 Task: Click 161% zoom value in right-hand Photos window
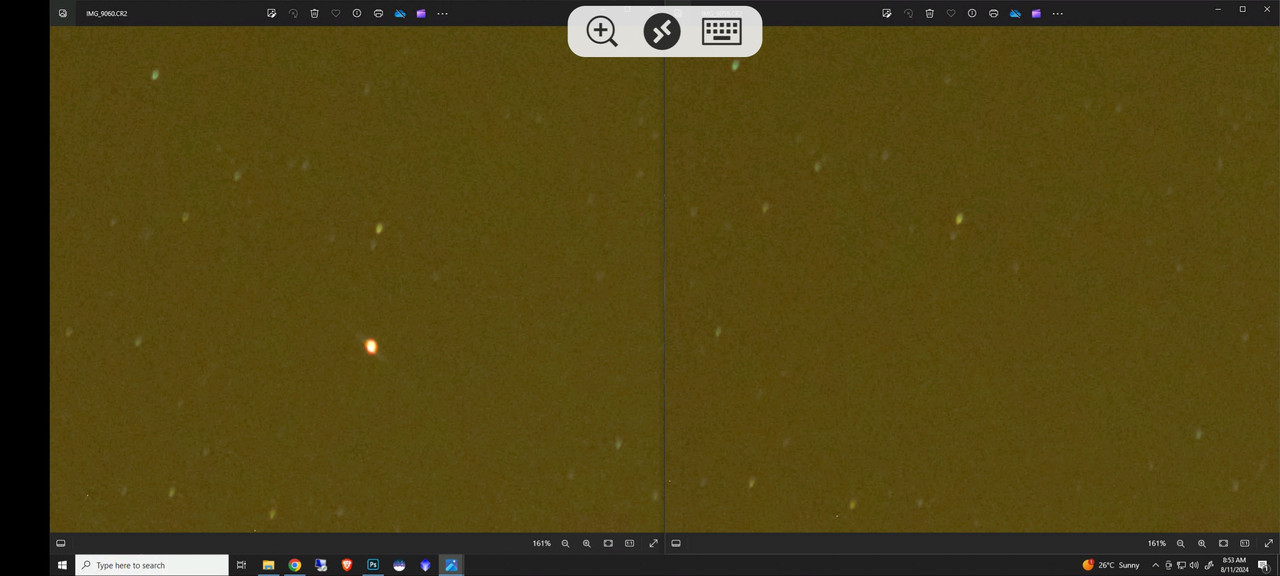(x=1156, y=544)
